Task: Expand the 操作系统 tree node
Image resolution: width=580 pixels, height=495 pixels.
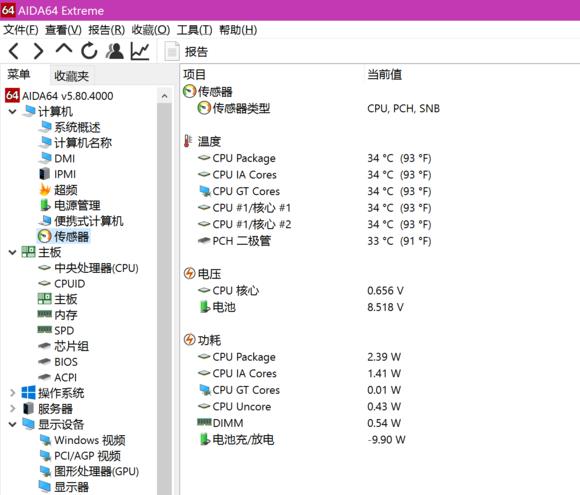Action: click(13, 393)
